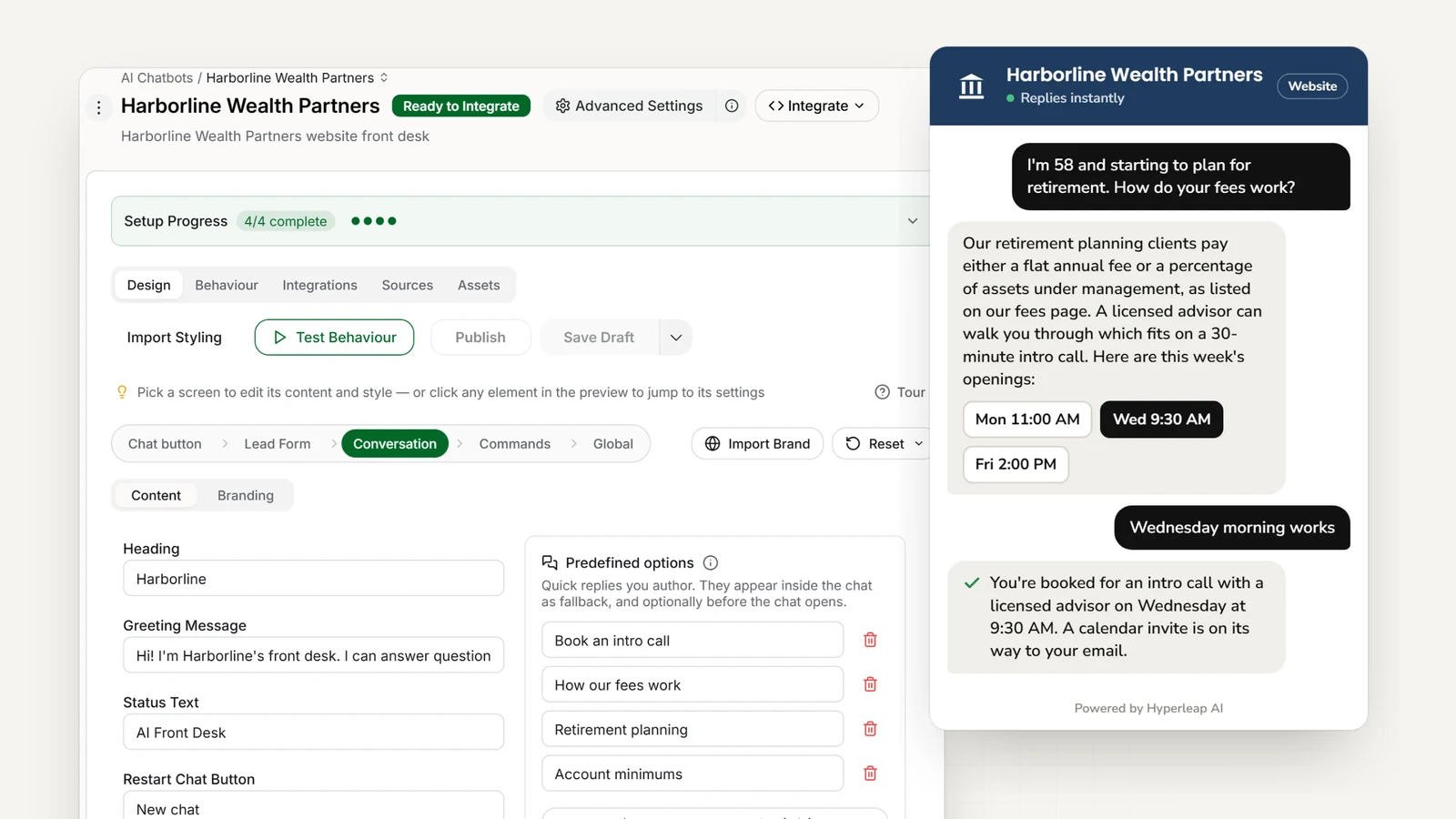Start the Tour help link
The image size is (1456, 819).
click(x=900, y=392)
